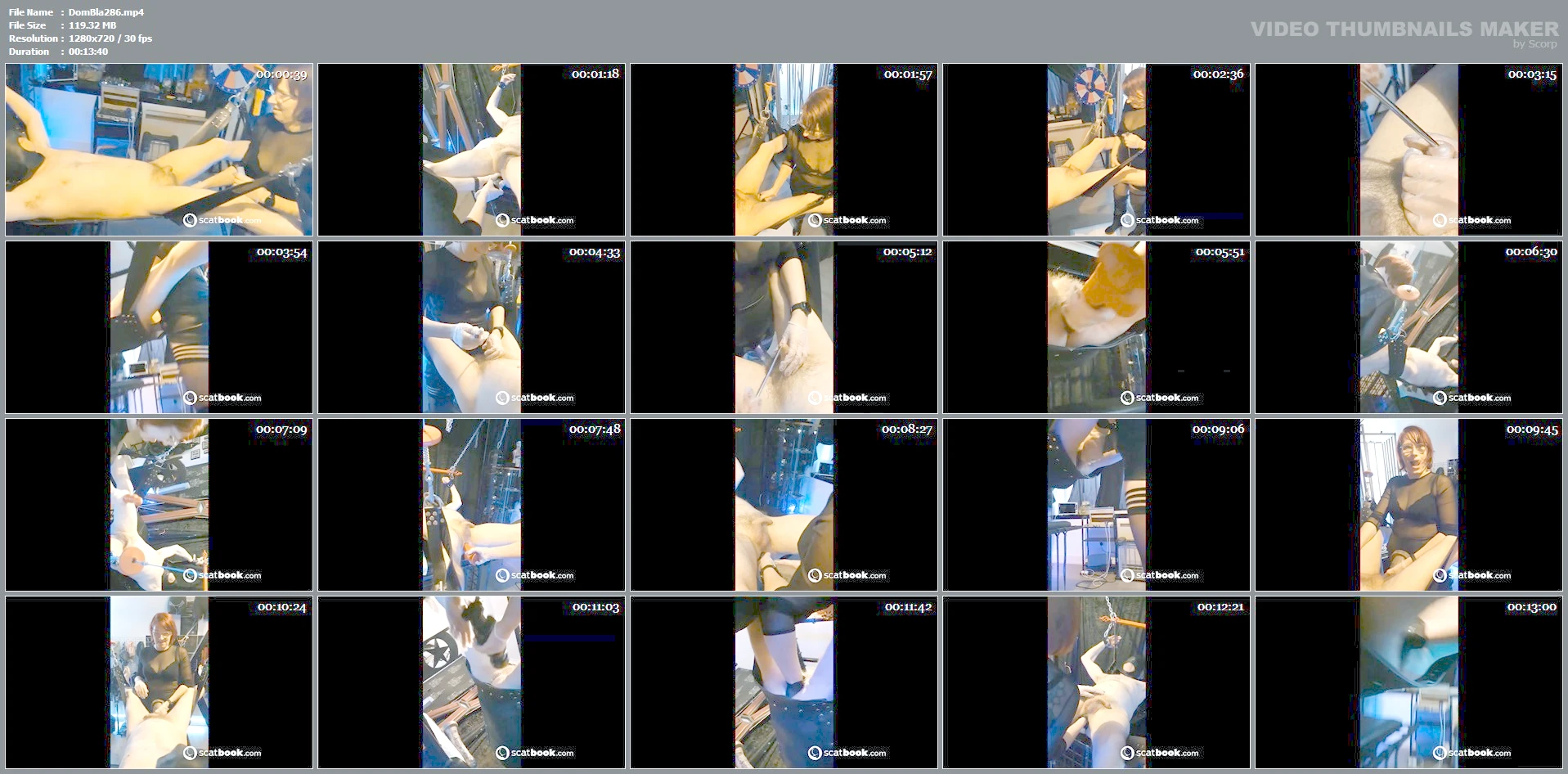Choose the thumbnail at 00:05:12
The width and height of the screenshot is (1568, 774).
coord(784,327)
